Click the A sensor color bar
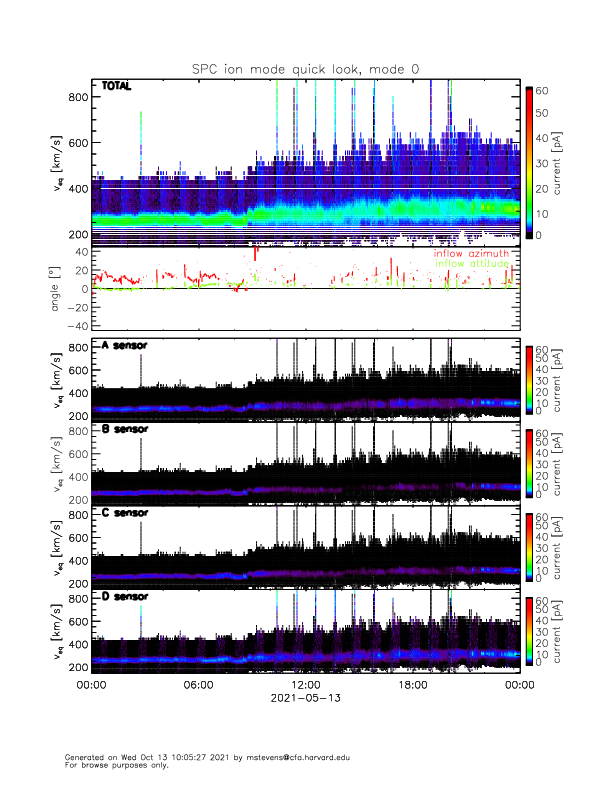Viewport: 612px width, 792px height. pyautogui.click(x=531, y=379)
